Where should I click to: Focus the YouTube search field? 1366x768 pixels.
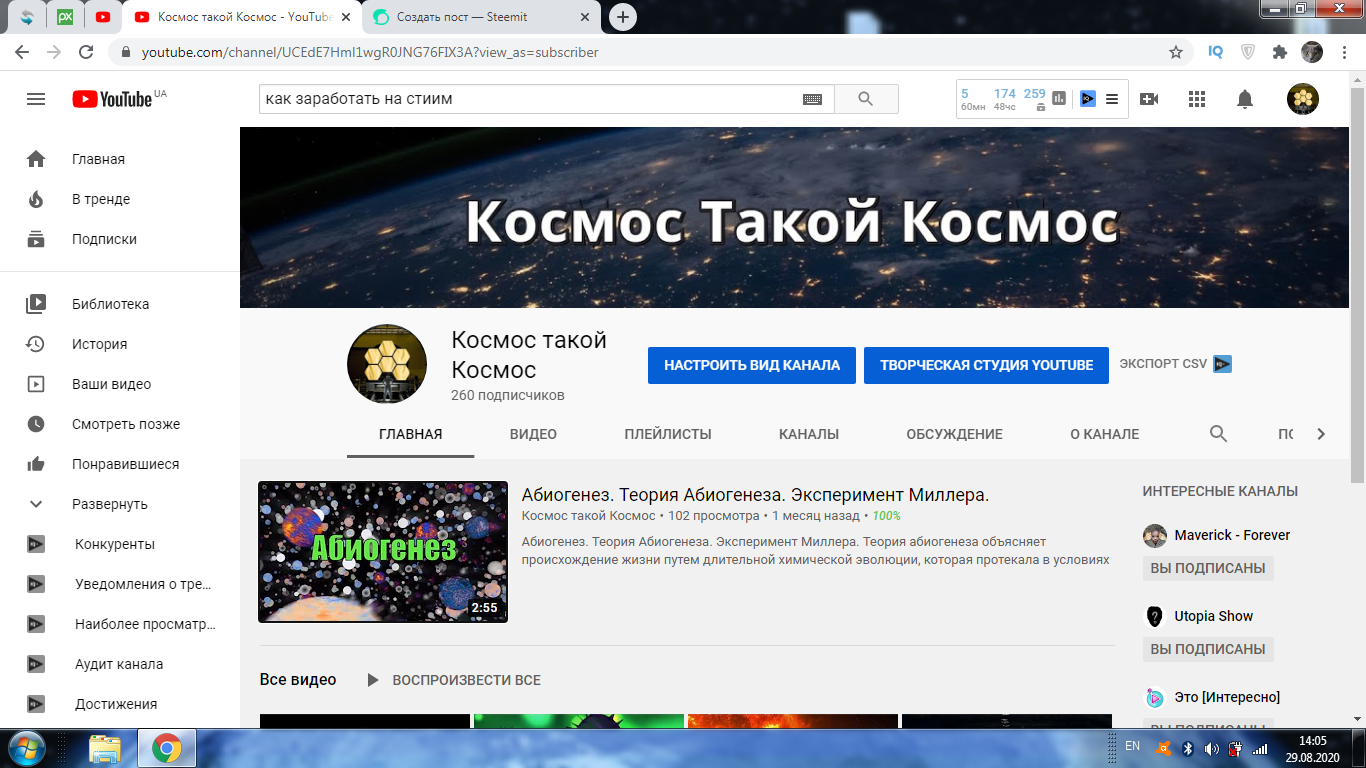tap(530, 99)
